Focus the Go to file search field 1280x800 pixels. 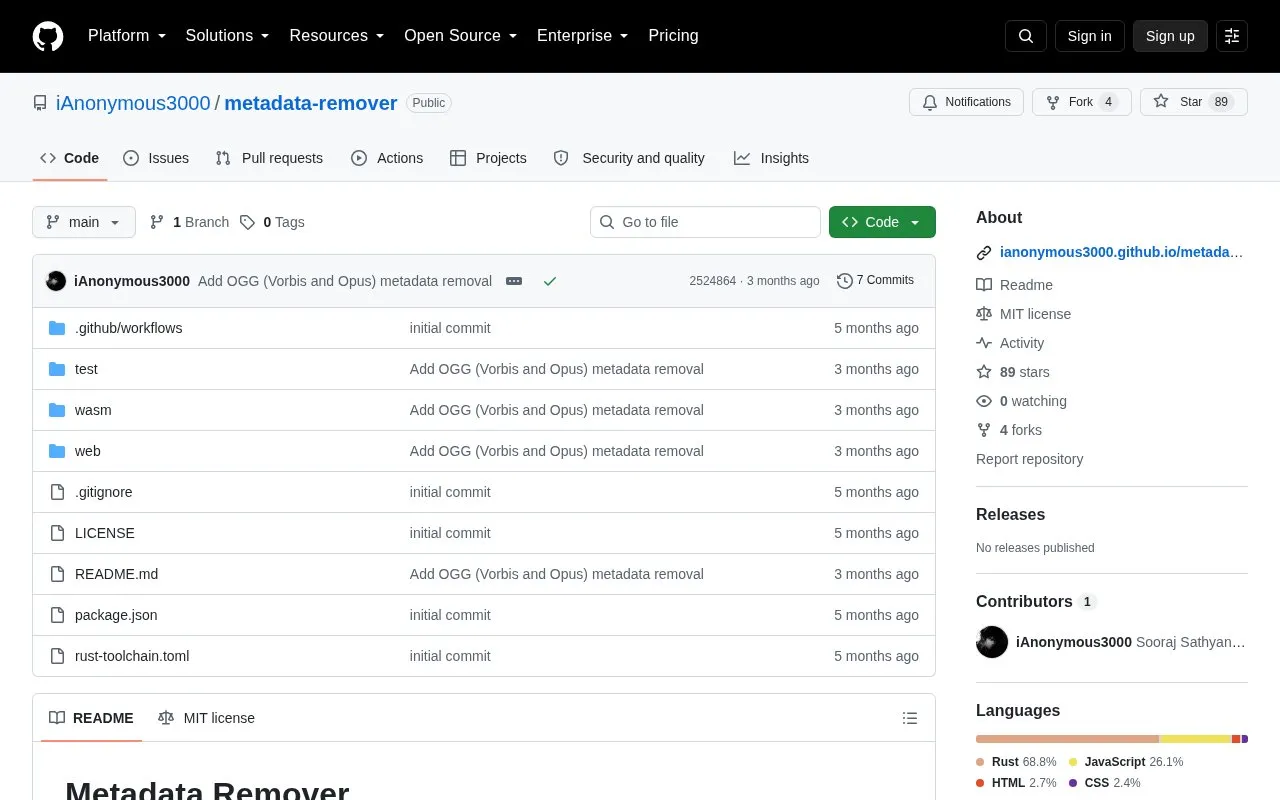point(705,222)
